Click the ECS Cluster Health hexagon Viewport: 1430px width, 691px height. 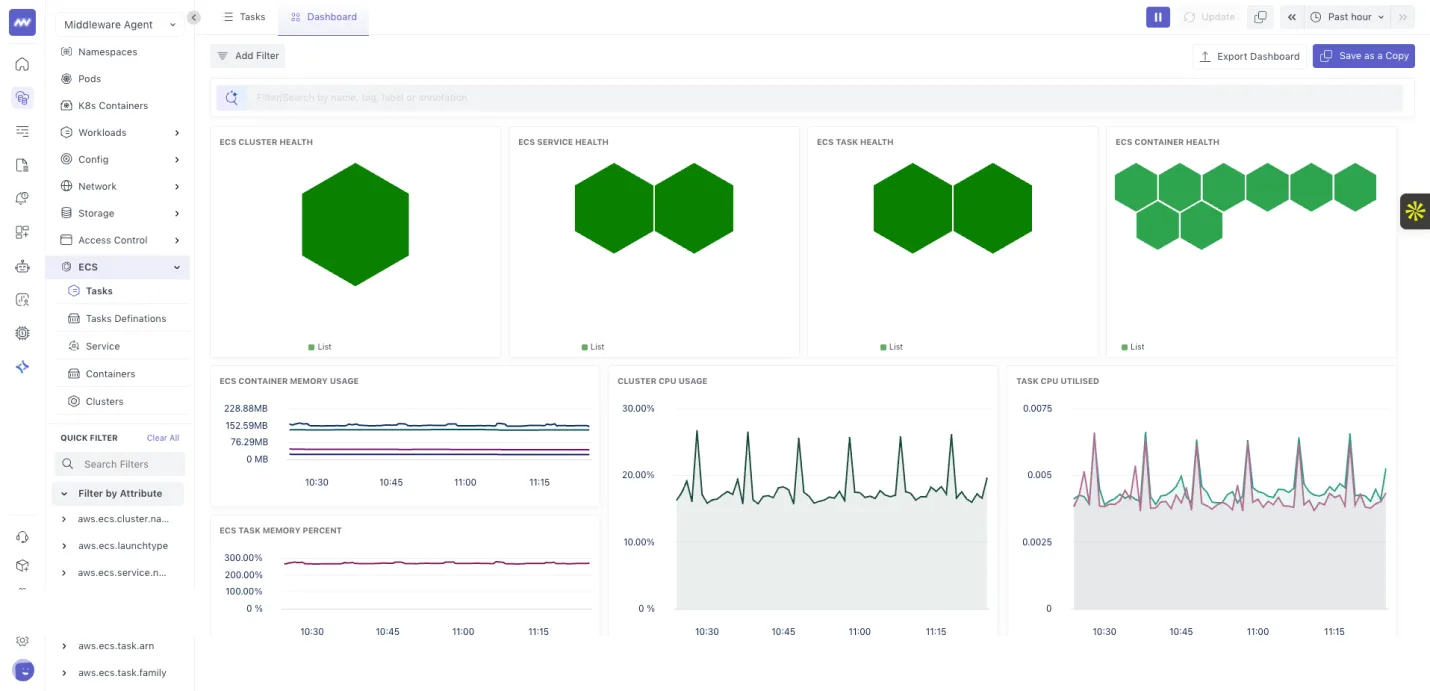[355, 224]
